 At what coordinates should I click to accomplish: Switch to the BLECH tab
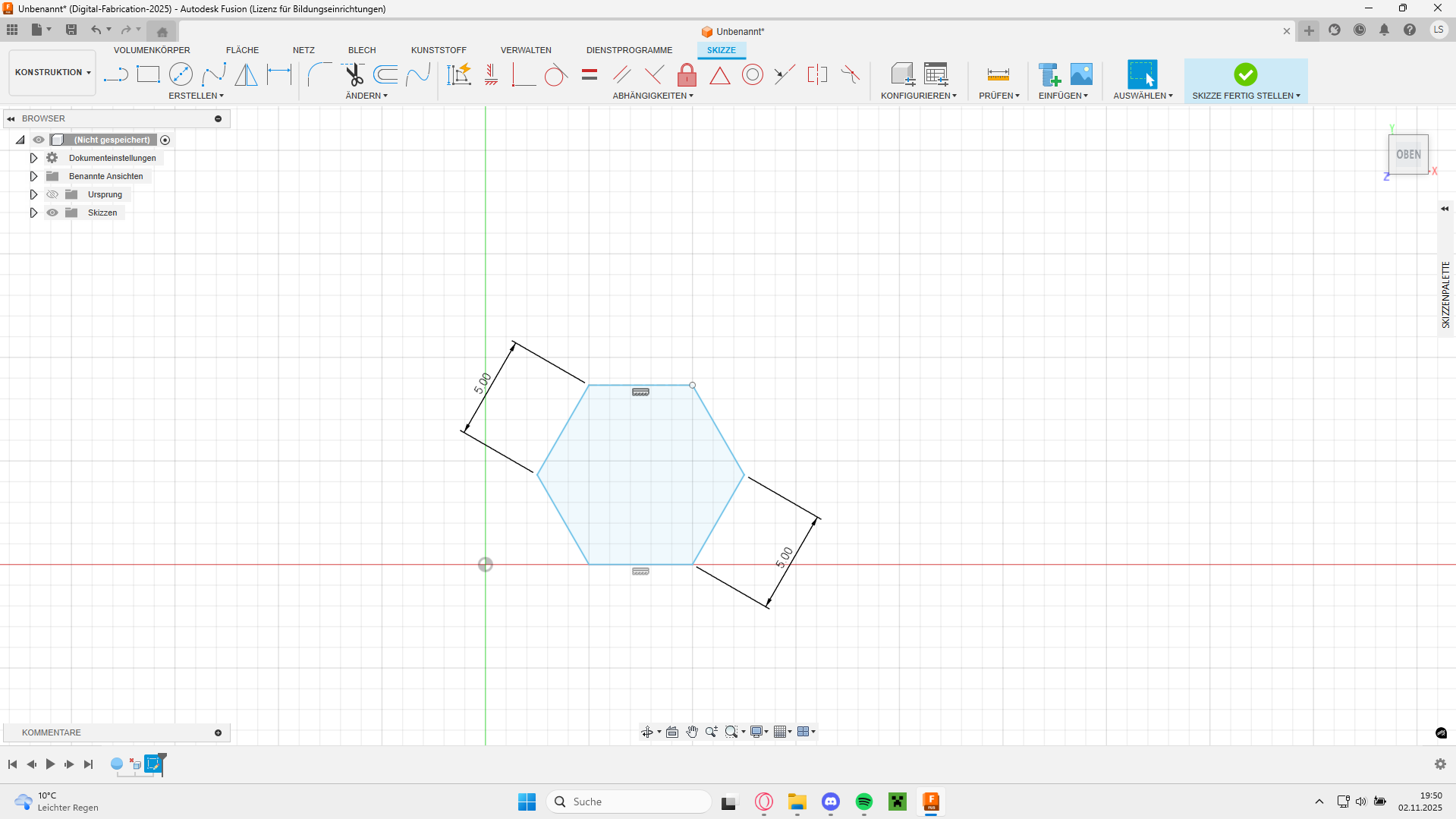pyautogui.click(x=362, y=50)
